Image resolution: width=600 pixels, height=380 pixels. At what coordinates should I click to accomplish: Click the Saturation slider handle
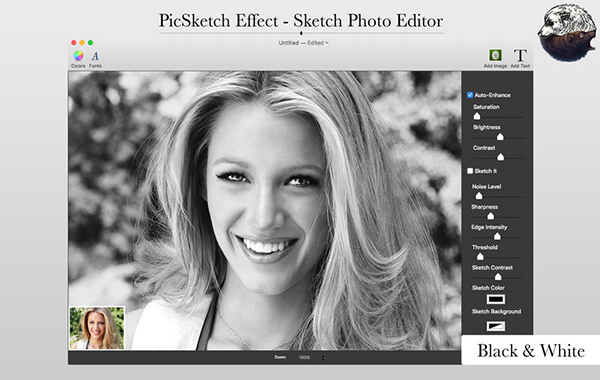pos(477,116)
